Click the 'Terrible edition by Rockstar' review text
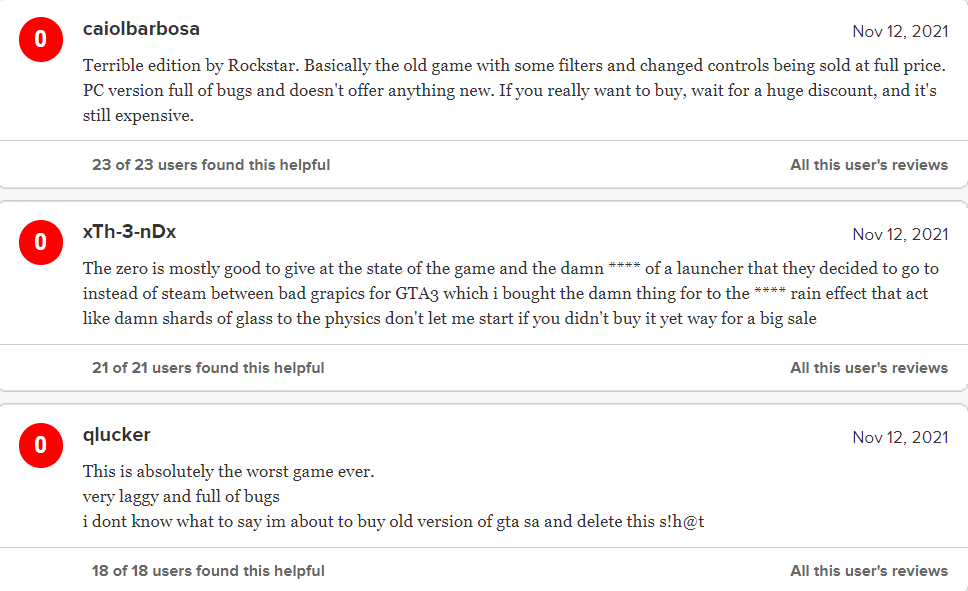The image size is (968, 591). coord(514,90)
